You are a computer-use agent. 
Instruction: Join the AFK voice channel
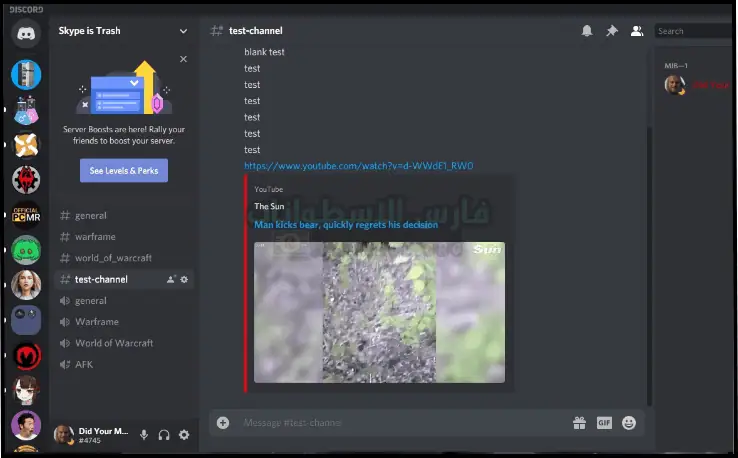[84, 364]
